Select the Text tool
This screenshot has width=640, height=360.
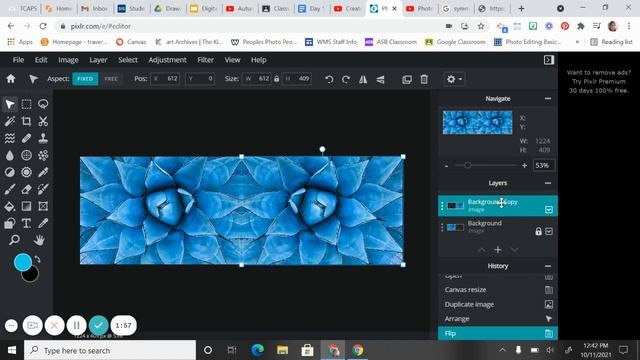pyautogui.click(x=27, y=223)
